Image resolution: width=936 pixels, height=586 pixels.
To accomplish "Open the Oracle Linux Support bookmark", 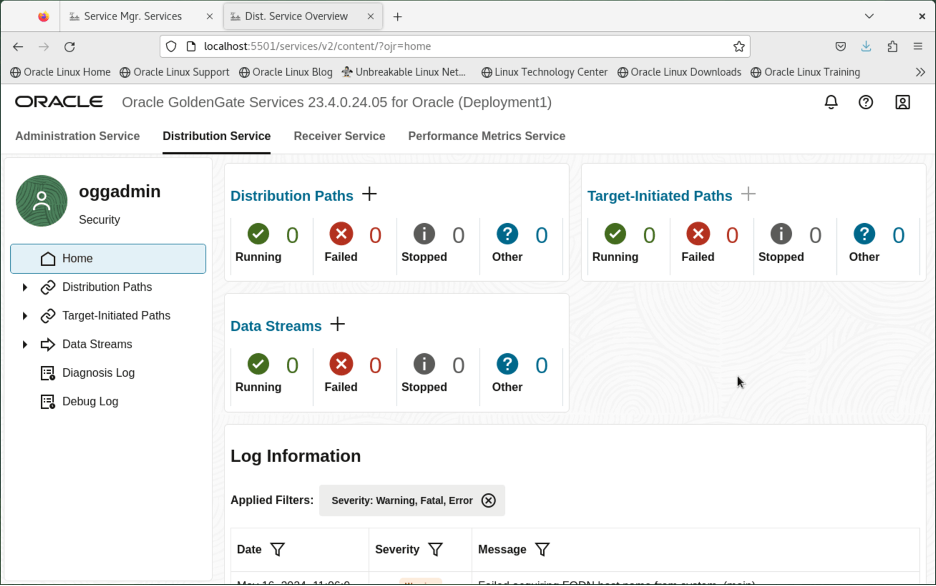I will (x=174, y=72).
